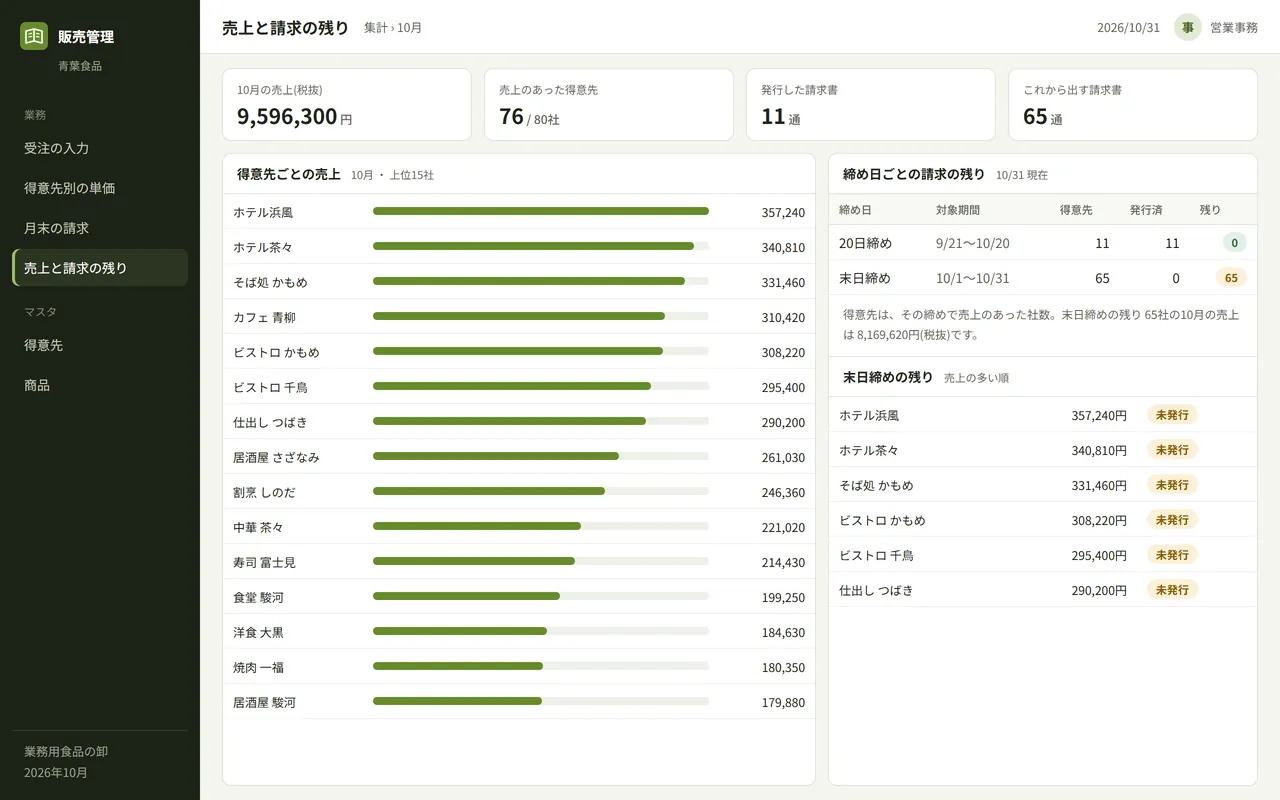Click 未発行 badge for ホテル茶々
This screenshot has width=1280, height=800.
(x=1172, y=450)
